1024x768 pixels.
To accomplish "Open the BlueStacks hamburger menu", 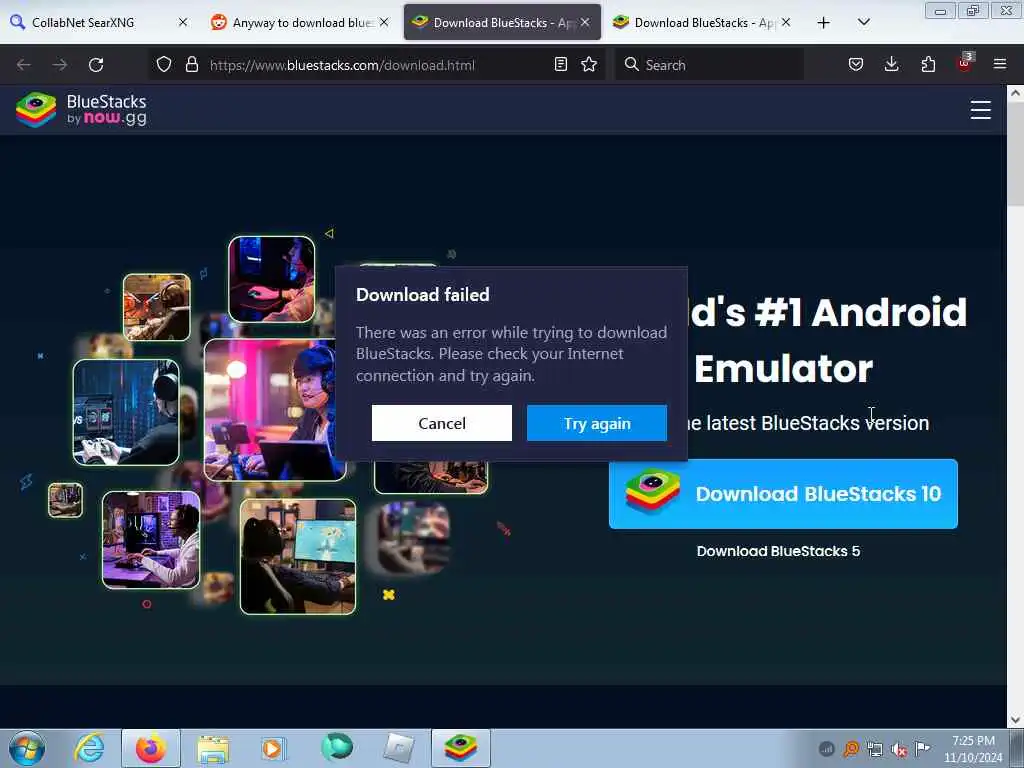I will (980, 110).
